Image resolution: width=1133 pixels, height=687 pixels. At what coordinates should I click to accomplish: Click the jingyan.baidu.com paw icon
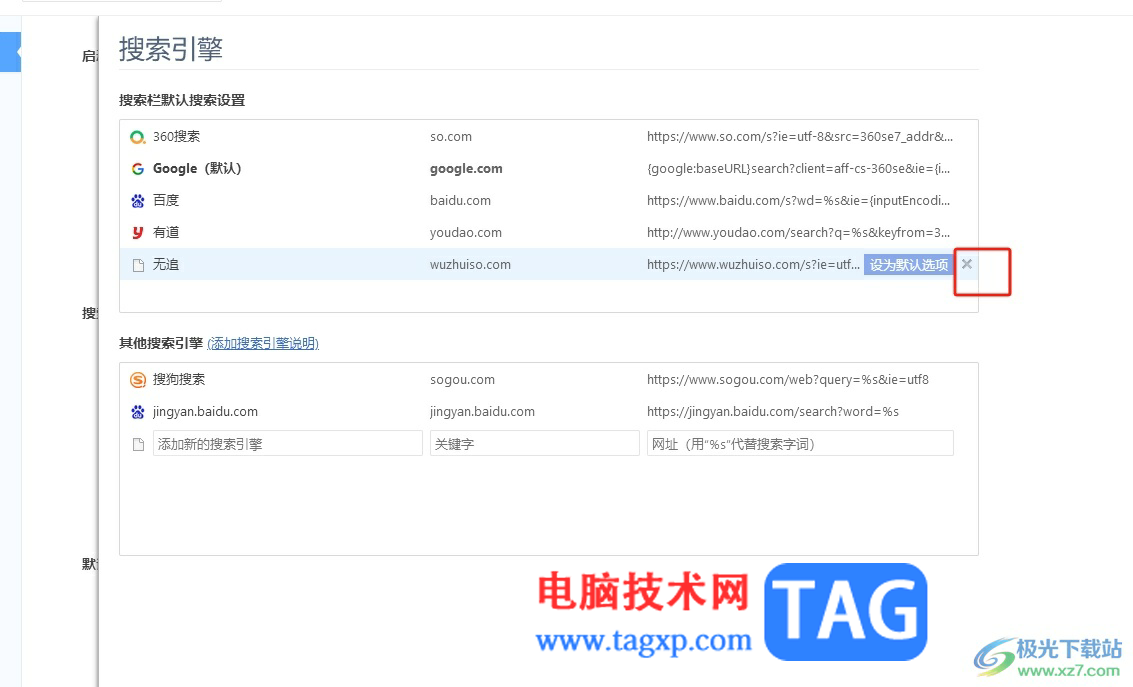click(137, 412)
